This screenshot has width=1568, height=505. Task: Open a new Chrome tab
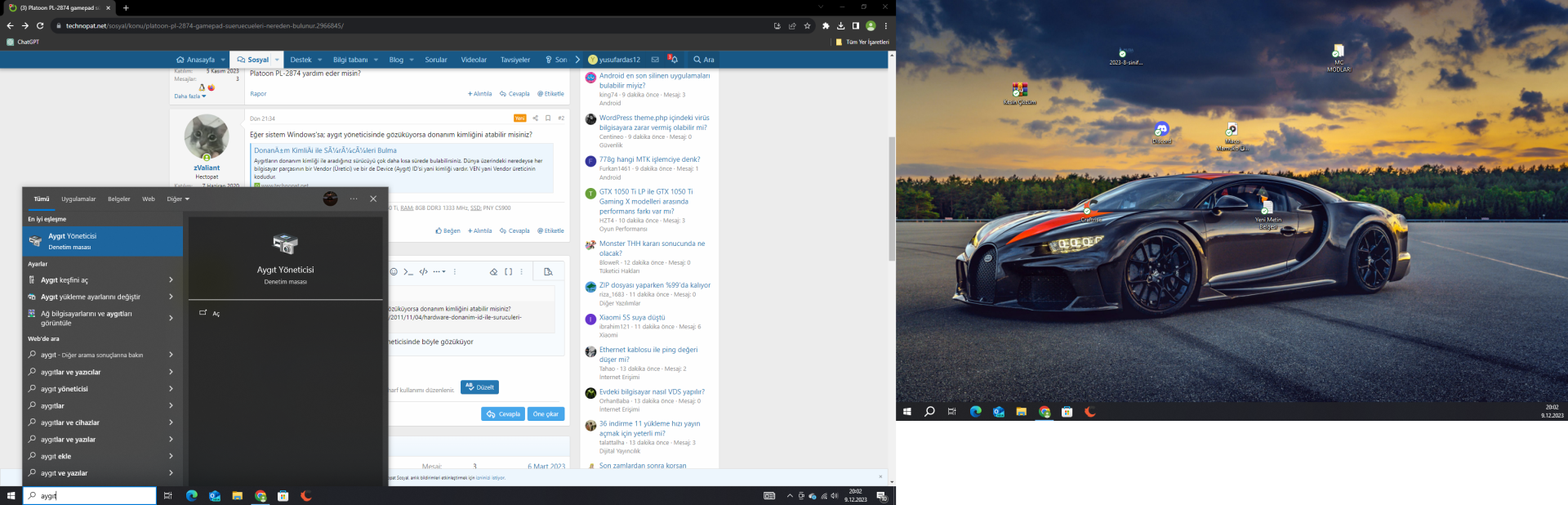click(x=126, y=7)
